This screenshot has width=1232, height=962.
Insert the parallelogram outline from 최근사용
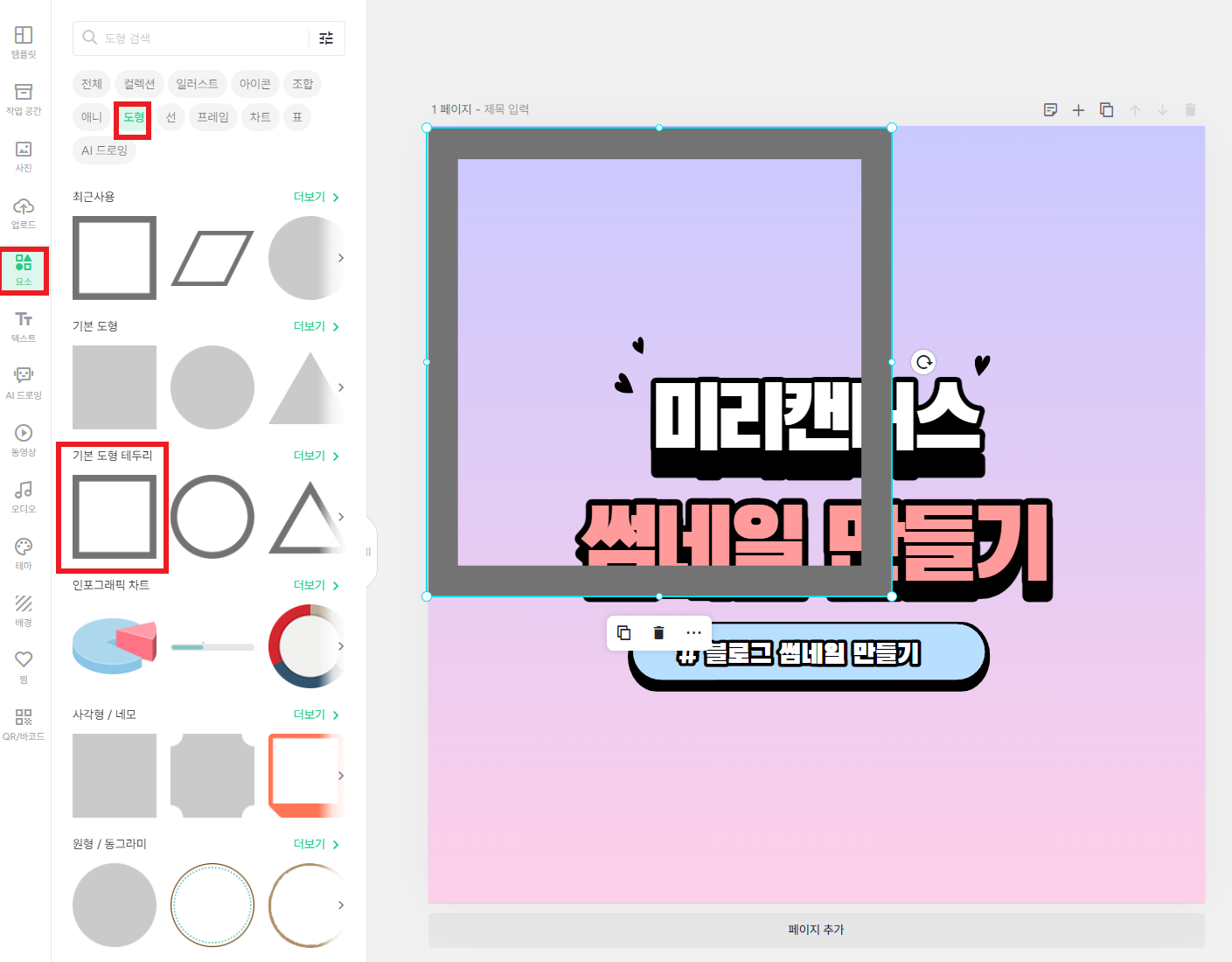(212, 258)
